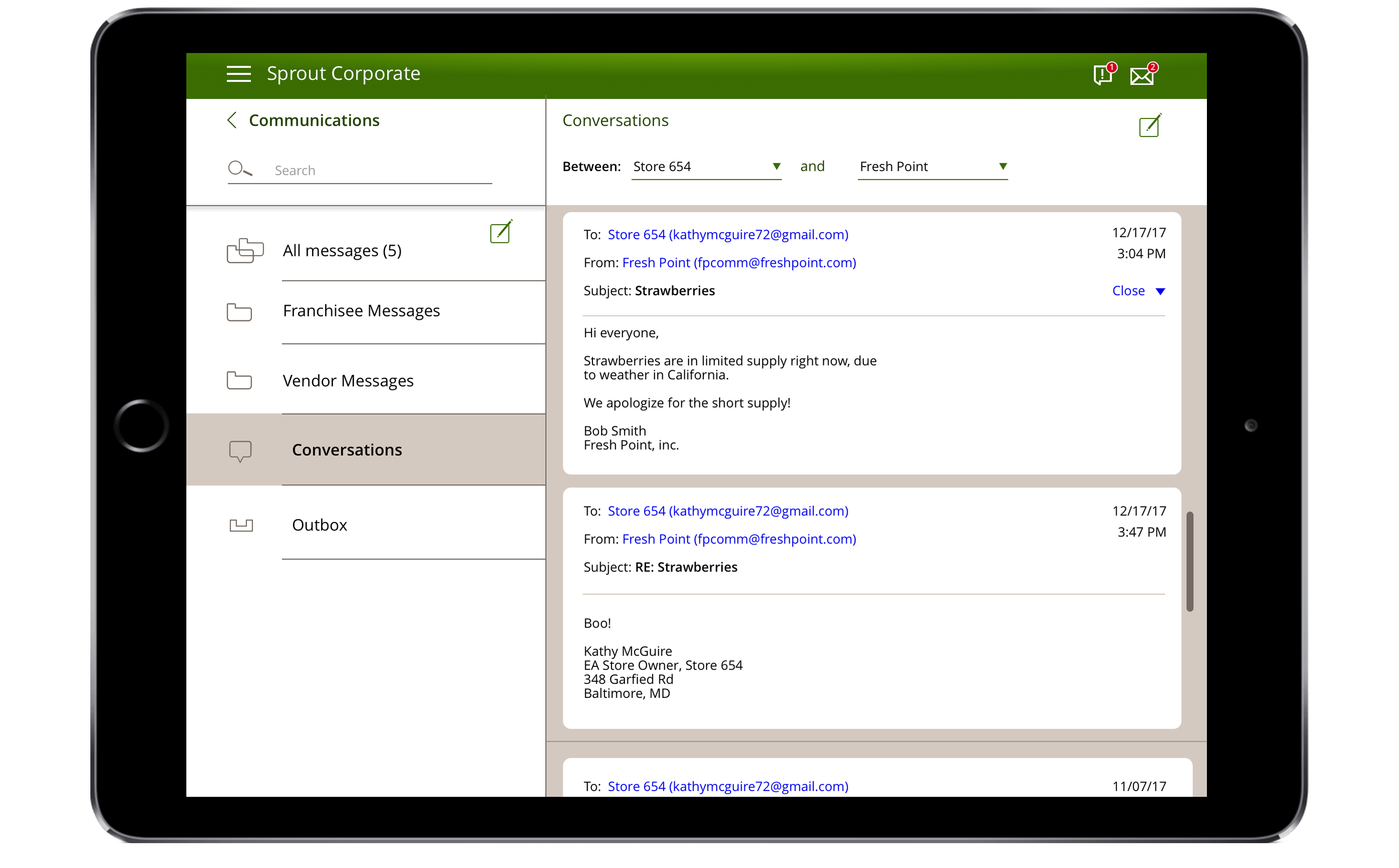
Task: Click the Conversations heading in the right pane
Action: (615, 120)
